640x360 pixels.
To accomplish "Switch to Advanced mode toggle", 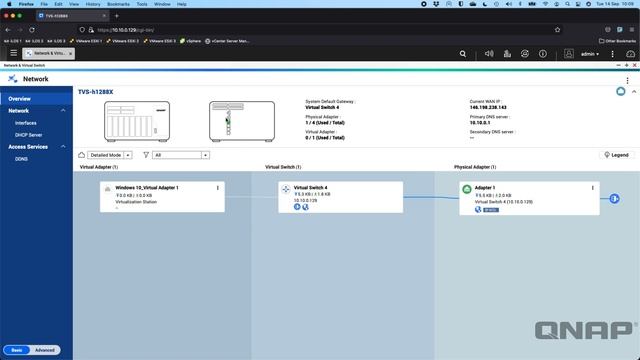I will coord(44,350).
